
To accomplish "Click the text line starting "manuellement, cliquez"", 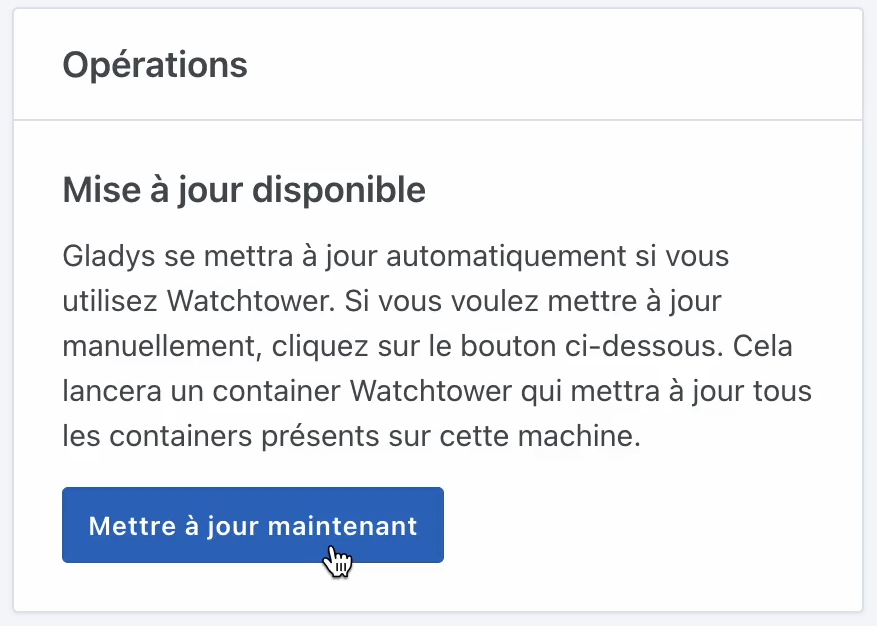I will 433,346.
